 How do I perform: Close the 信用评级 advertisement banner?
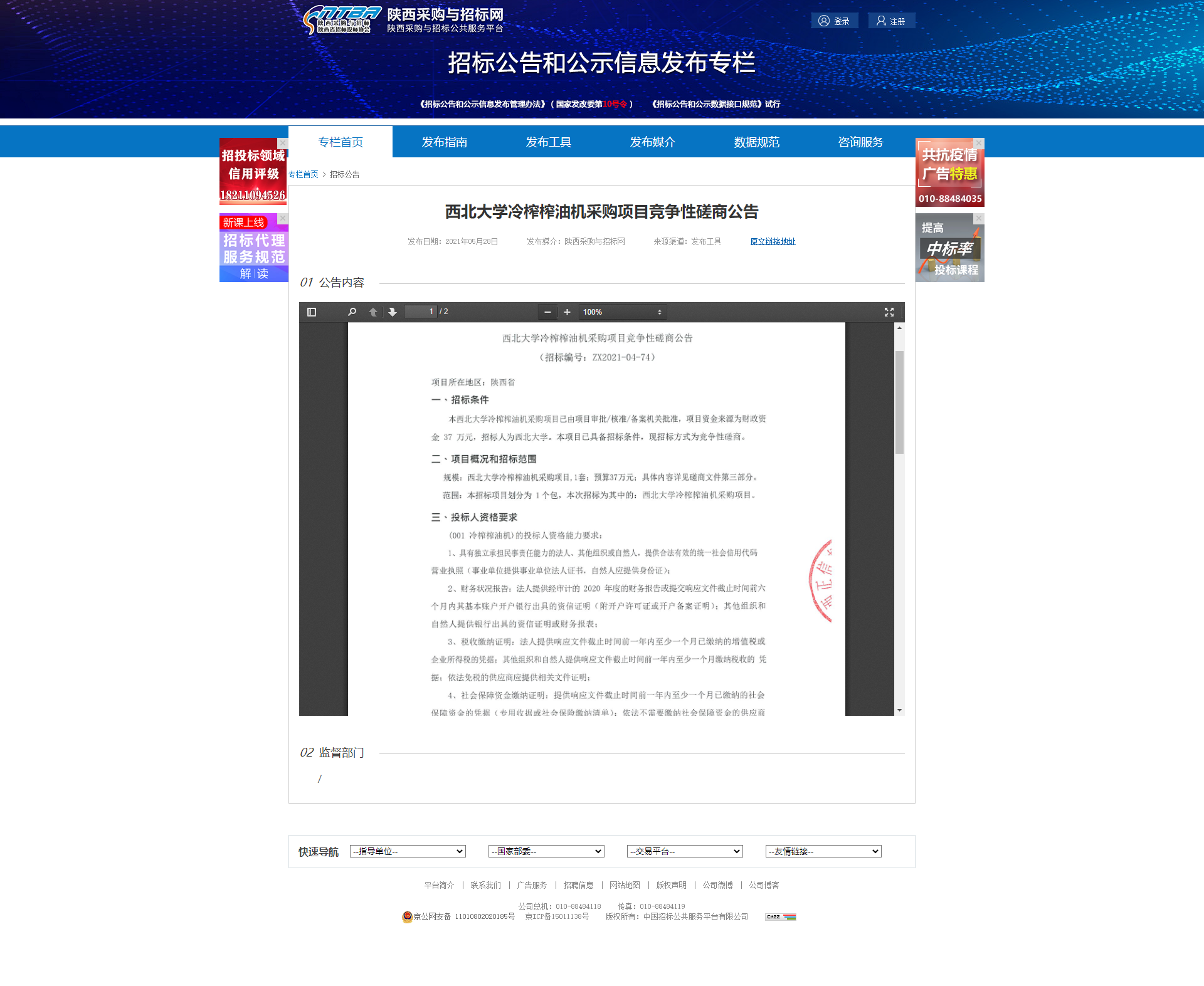[283, 144]
